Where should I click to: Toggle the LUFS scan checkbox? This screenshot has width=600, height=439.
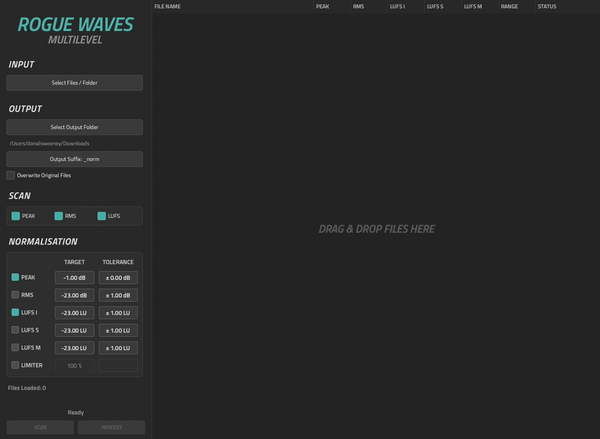pyautogui.click(x=101, y=216)
